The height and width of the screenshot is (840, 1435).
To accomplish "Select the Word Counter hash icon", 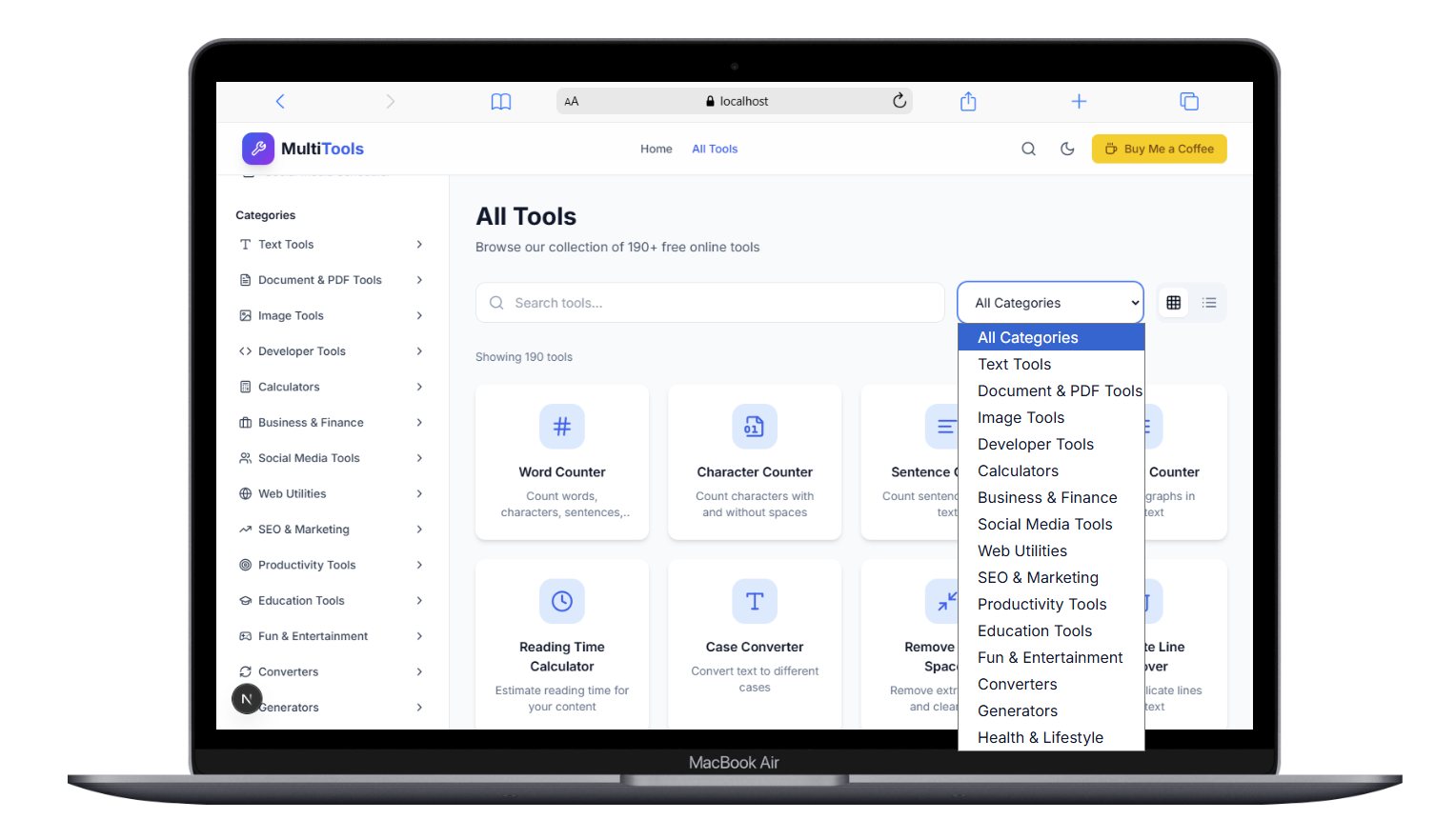I will [561, 426].
